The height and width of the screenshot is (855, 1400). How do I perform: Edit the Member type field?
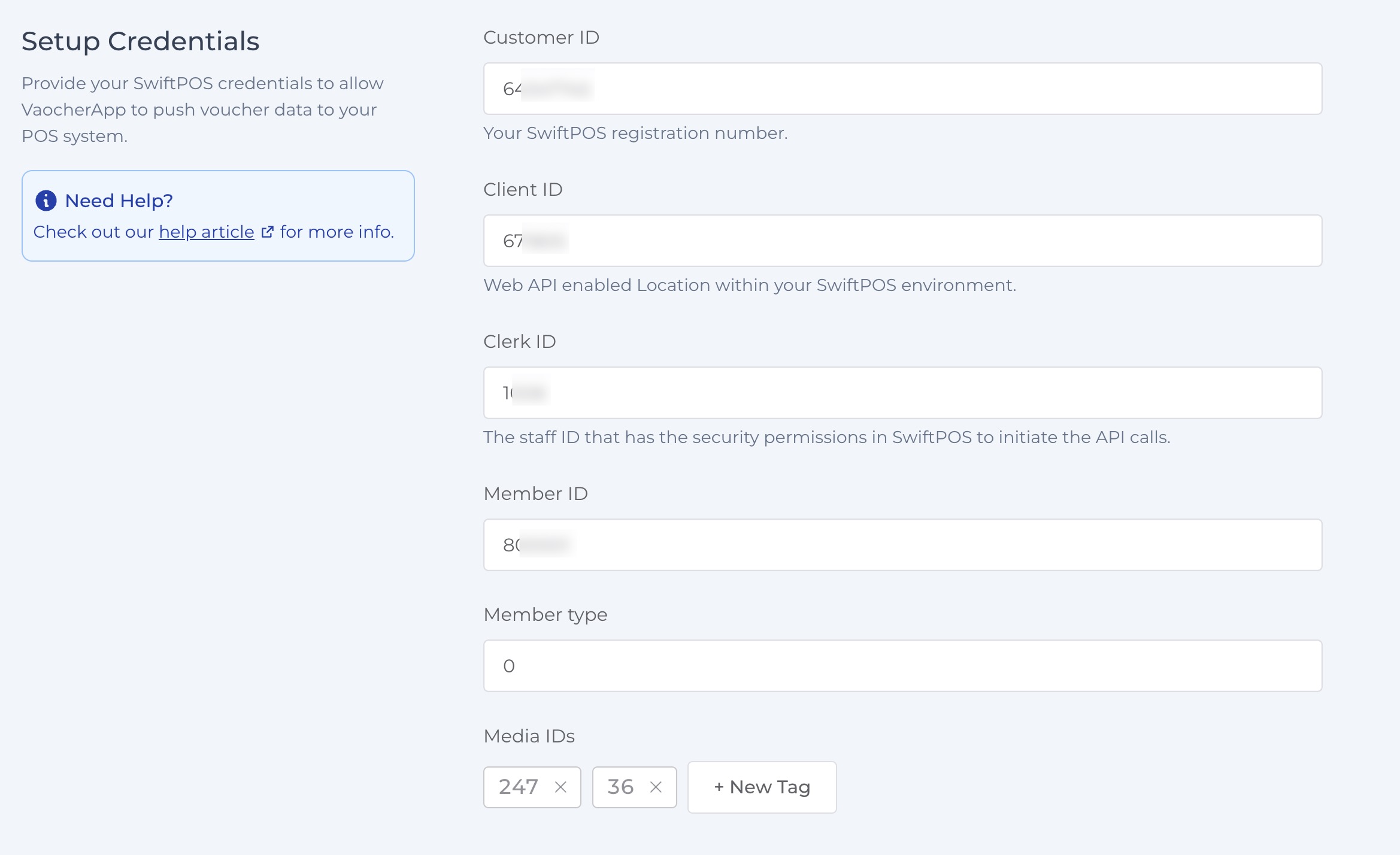pos(902,666)
